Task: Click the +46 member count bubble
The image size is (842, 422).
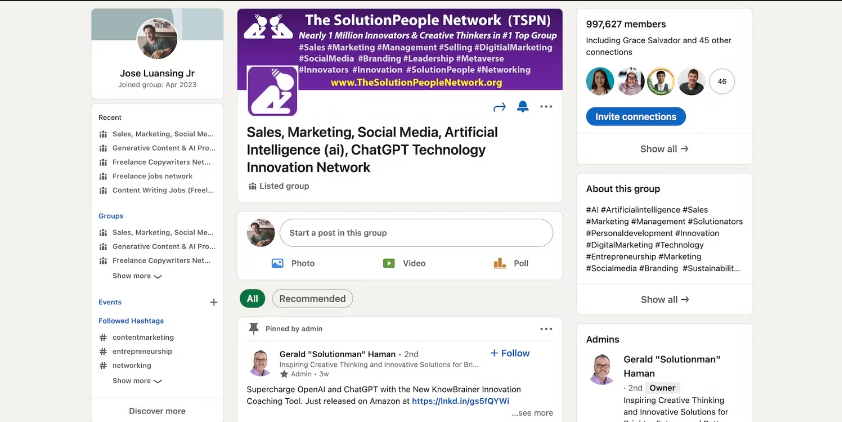Action: click(x=721, y=82)
